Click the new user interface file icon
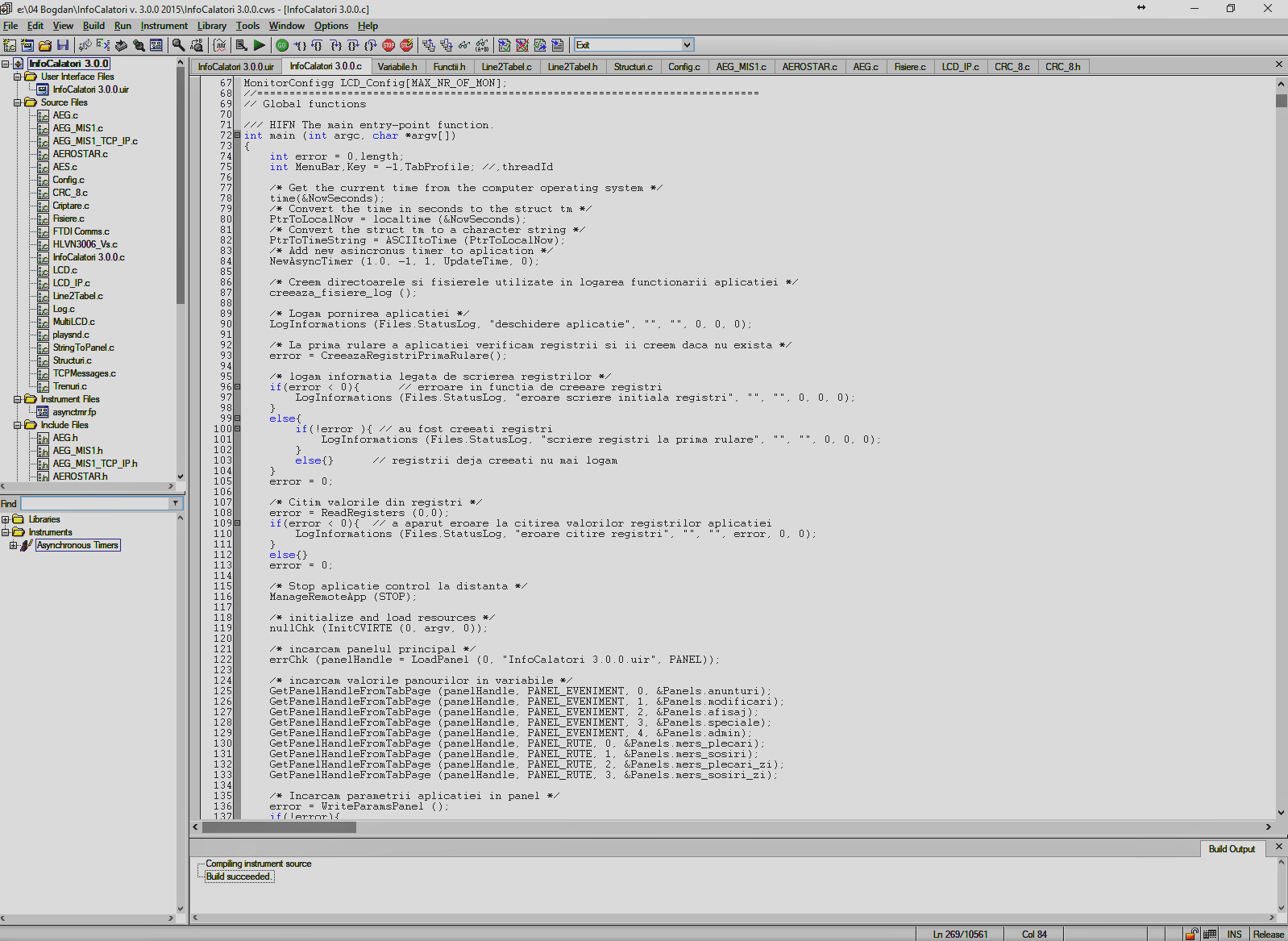Image resolution: width=1288 pixels, height=941 pixels. click(27, 45)
